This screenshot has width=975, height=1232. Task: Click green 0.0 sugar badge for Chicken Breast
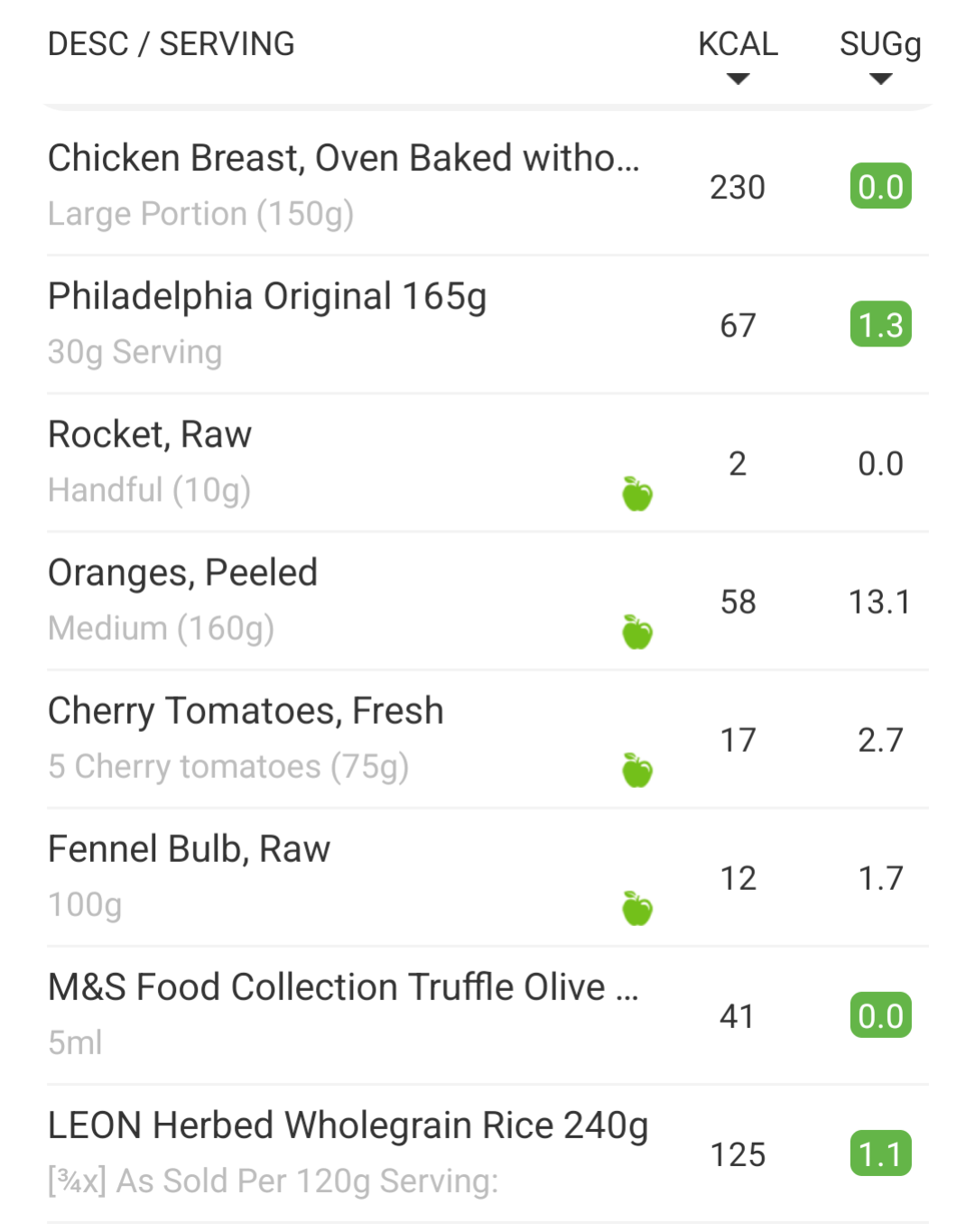pyautogui.click(x=880, y=187)
